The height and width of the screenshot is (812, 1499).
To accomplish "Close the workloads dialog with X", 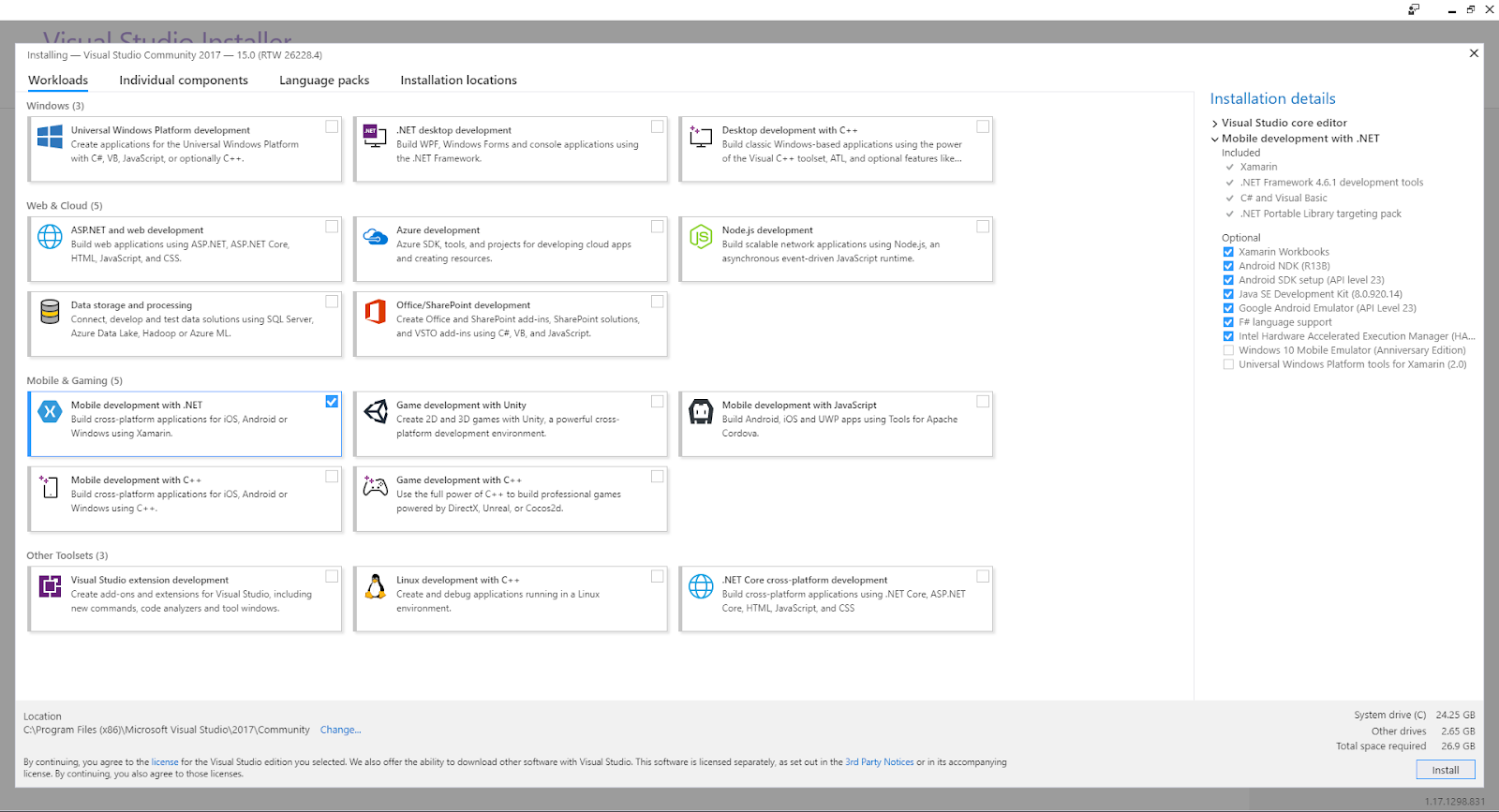I will tap(1474, 53).
